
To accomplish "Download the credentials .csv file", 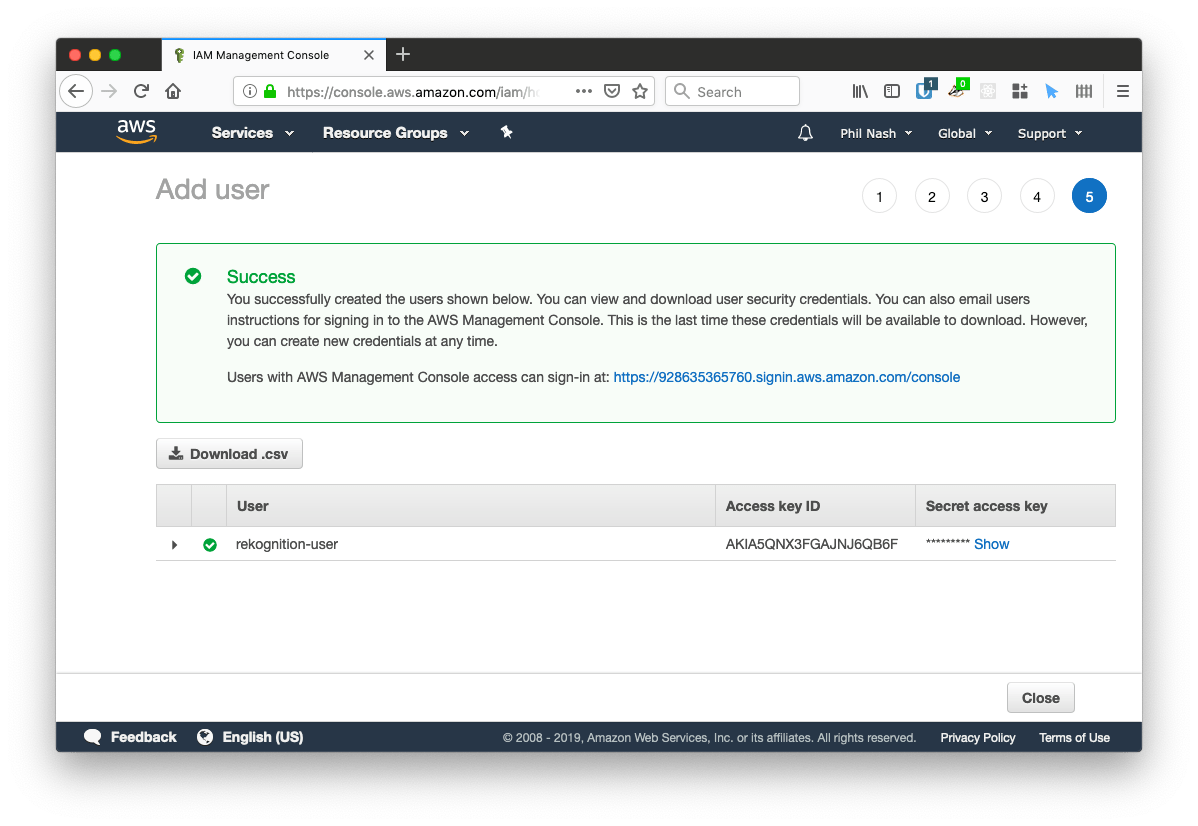I will [229, 454].
